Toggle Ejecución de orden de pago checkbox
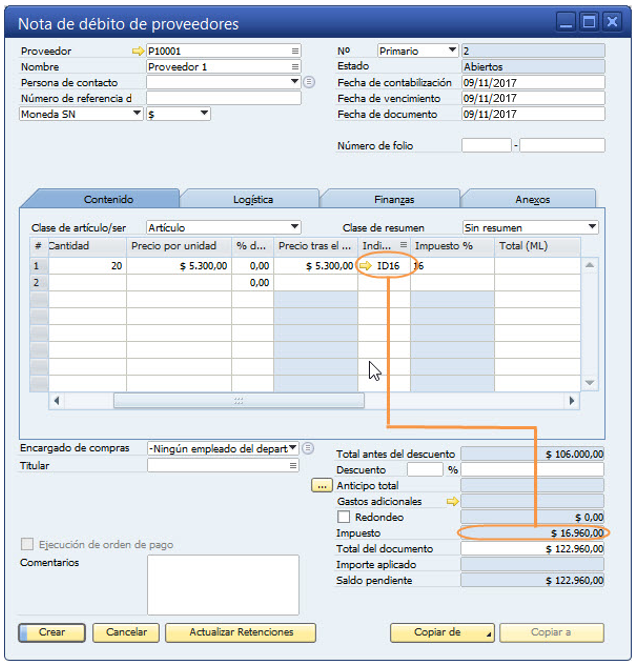Viewport: 637px width, 666px height. [x=27, y=544]
